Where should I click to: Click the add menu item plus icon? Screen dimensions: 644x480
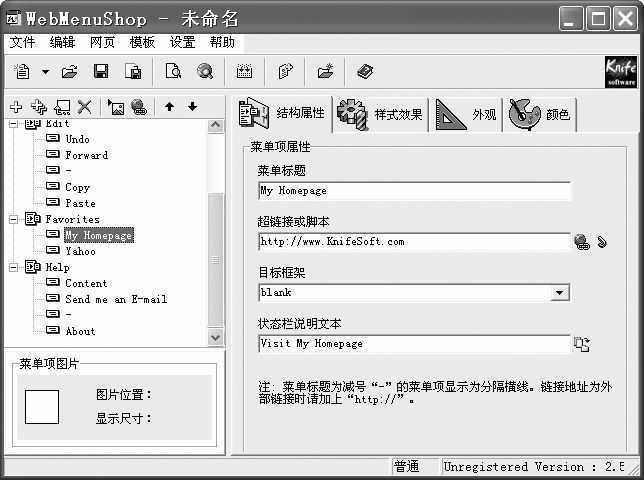(15, 107)
